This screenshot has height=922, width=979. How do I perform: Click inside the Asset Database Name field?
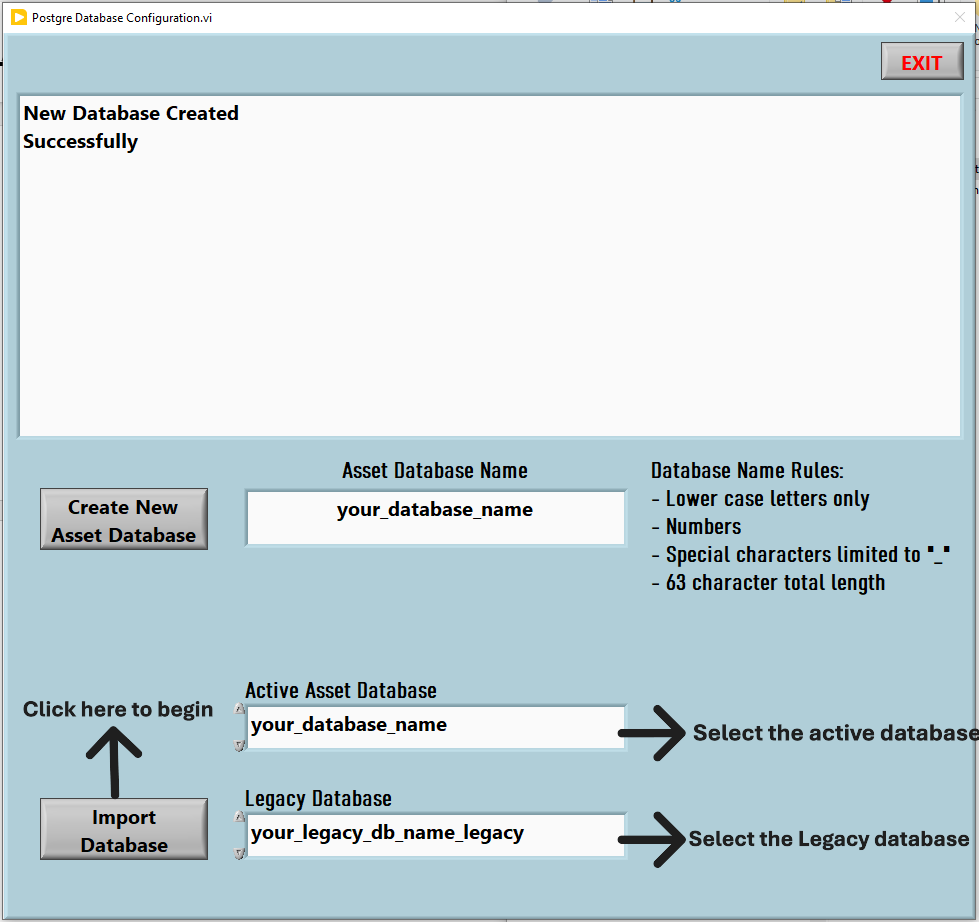click(435, 517)
